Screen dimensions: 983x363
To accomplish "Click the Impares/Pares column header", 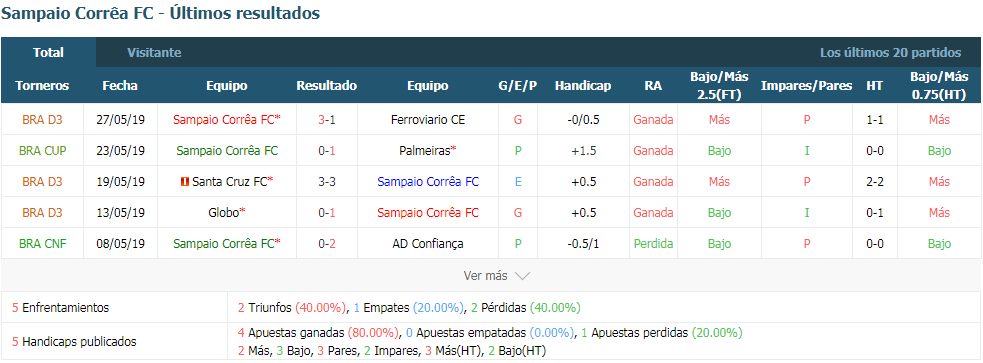I will [x=806, y=86].
